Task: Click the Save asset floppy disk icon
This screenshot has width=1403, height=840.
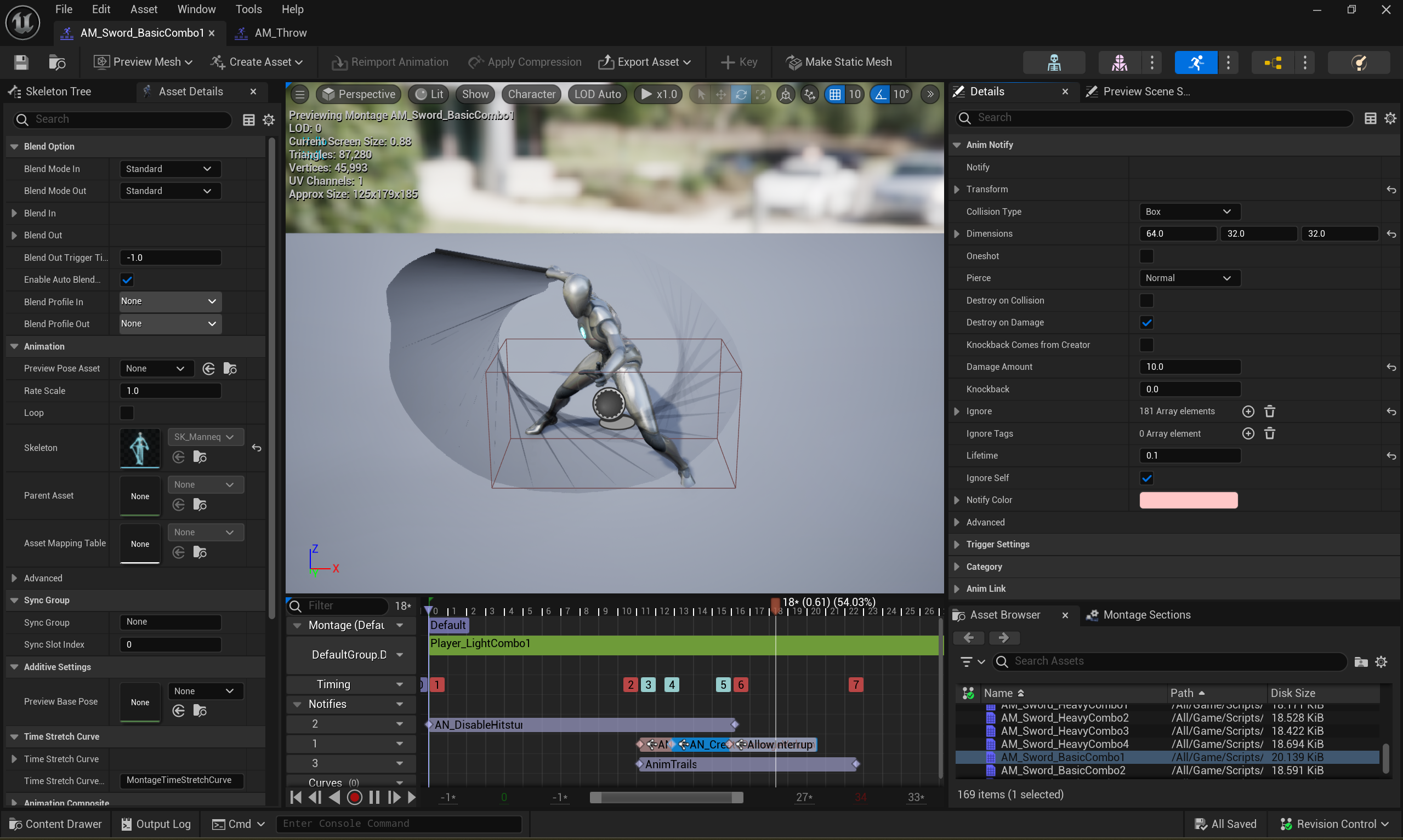Action: coord(21,62)
